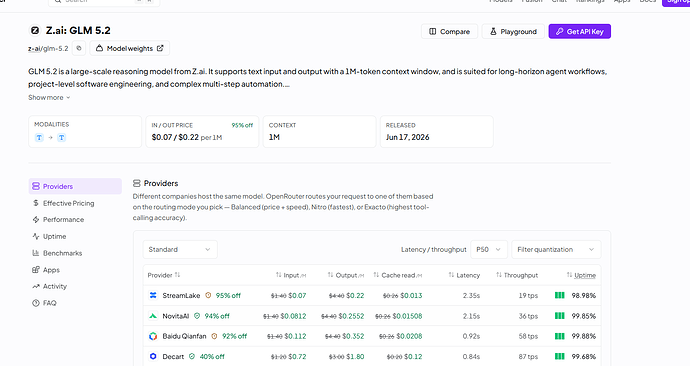Sort the table by Output price

tap(346, 275)
